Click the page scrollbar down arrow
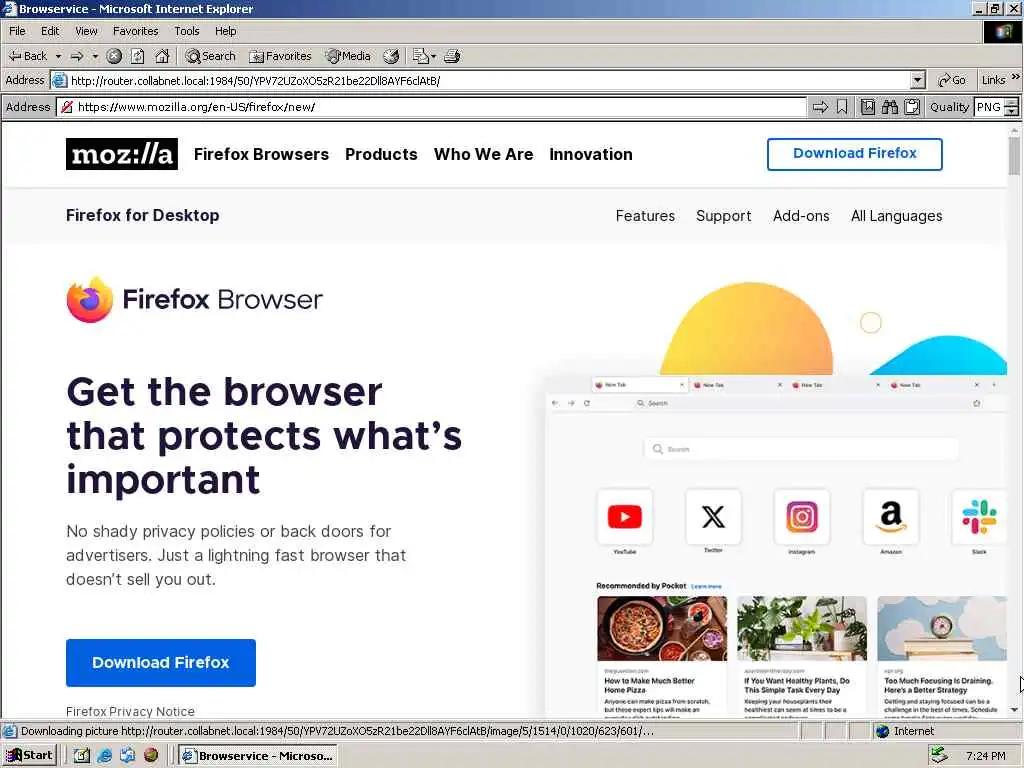 coord(1014,709)
